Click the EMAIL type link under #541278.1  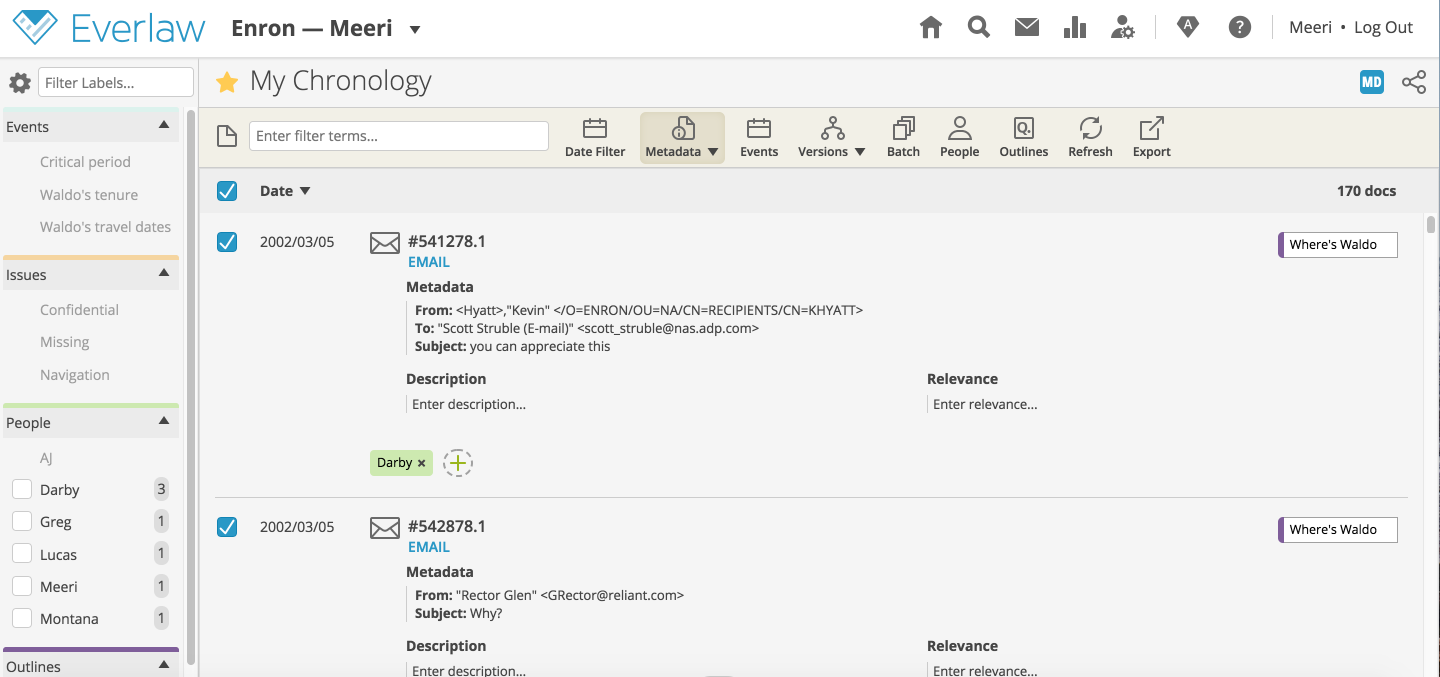429,262
